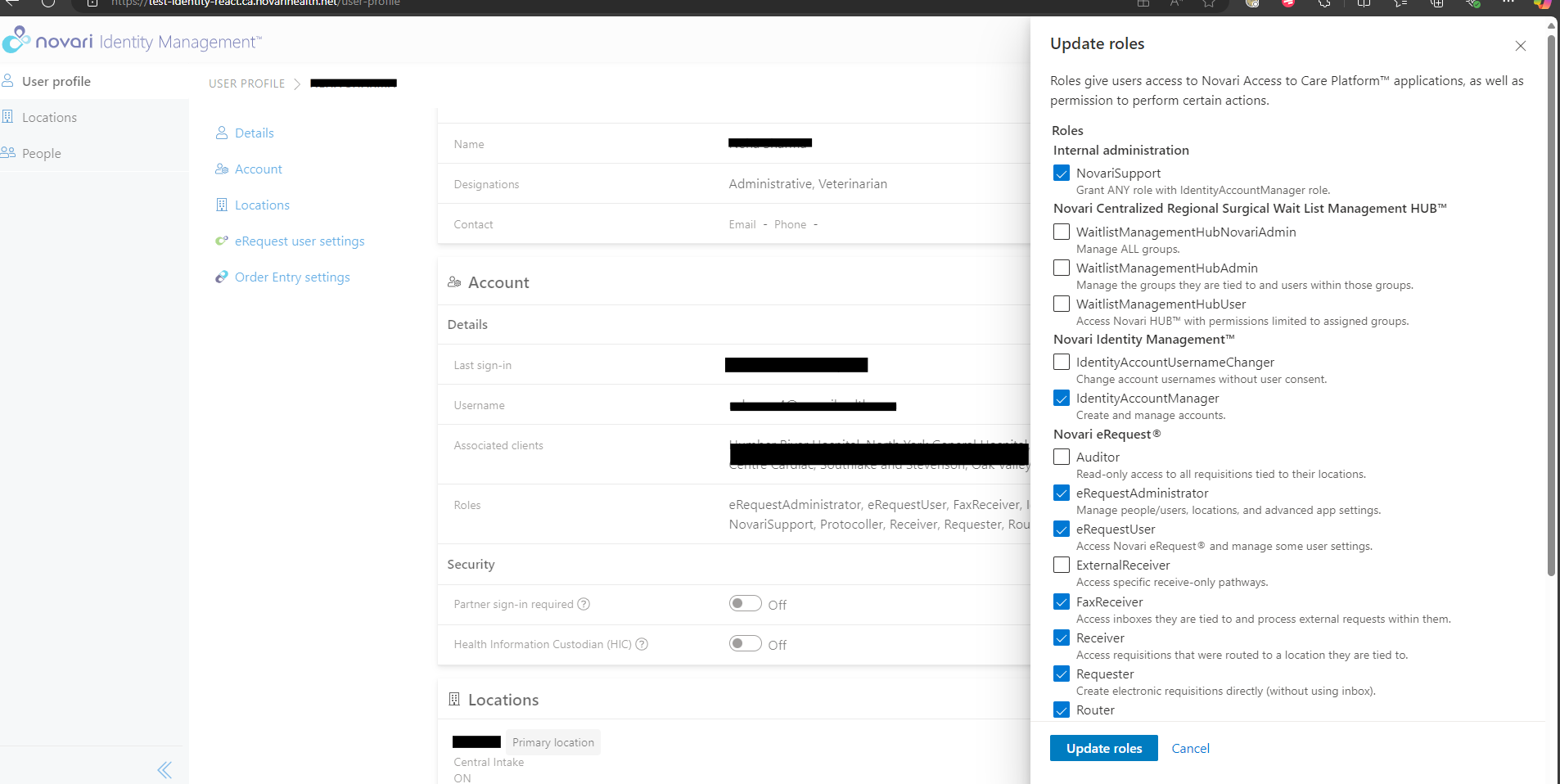Click the Primary location badge
This screenshot has width=1560, height=784.
click(x=553, y=742)
